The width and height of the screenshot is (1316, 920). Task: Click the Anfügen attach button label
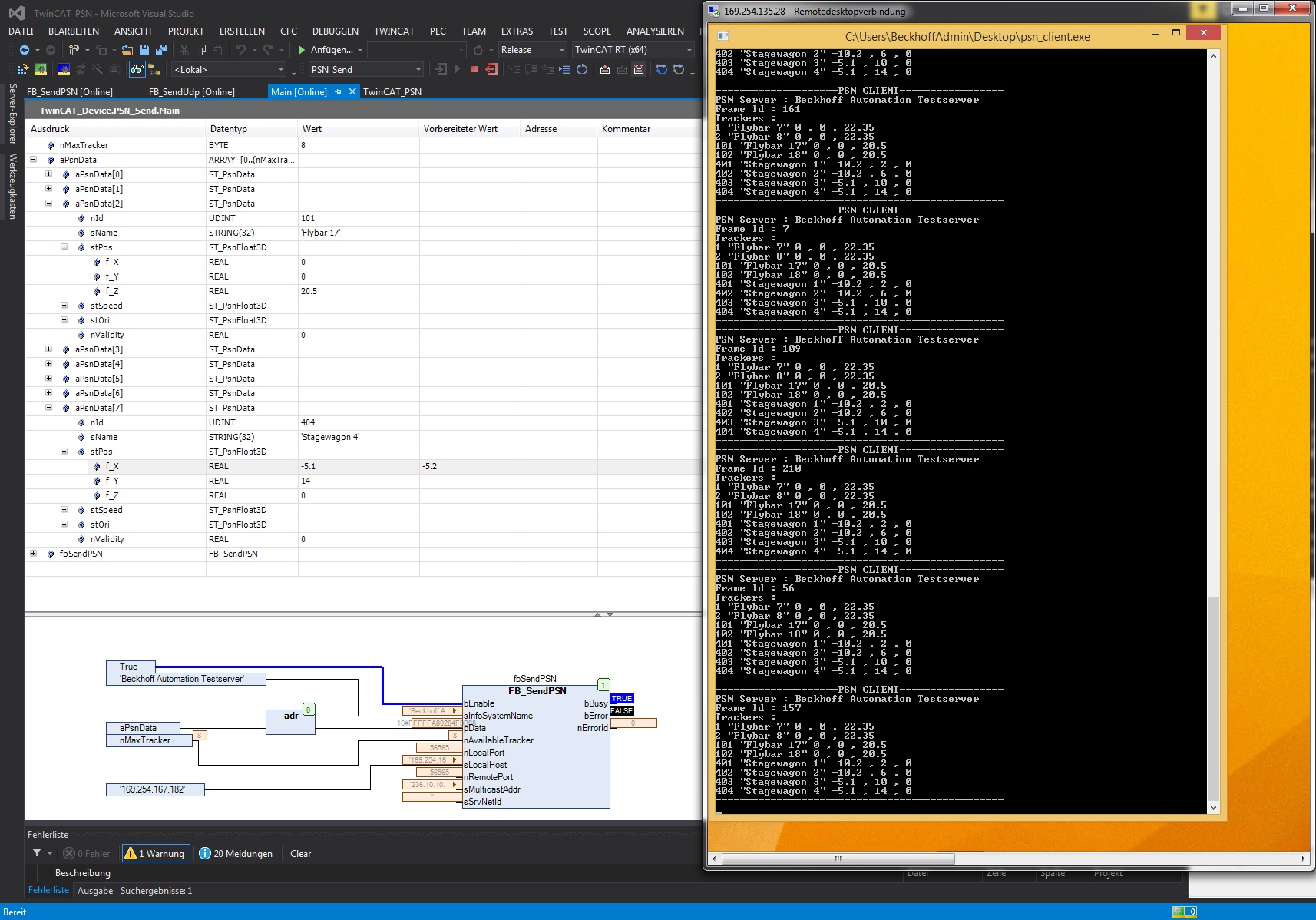(x=332, y=50)
